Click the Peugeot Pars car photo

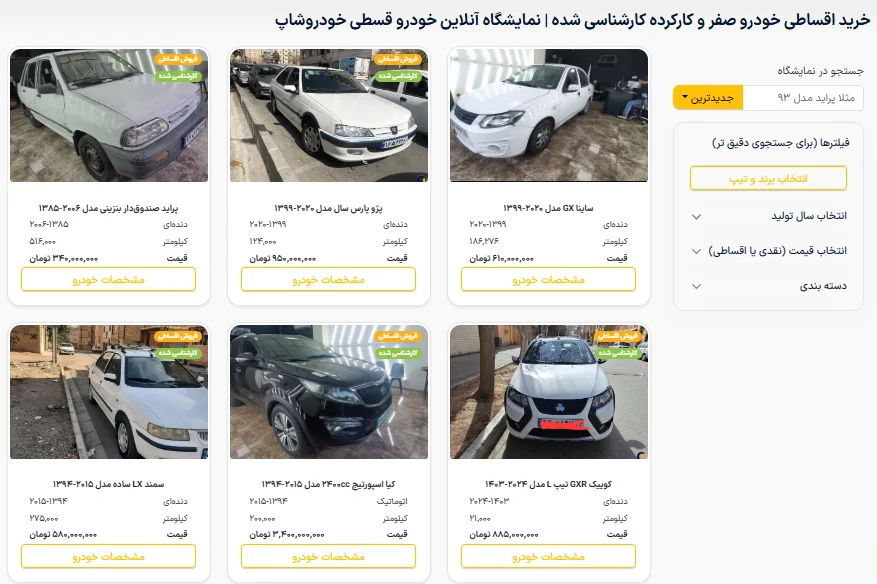coord(329,115)
